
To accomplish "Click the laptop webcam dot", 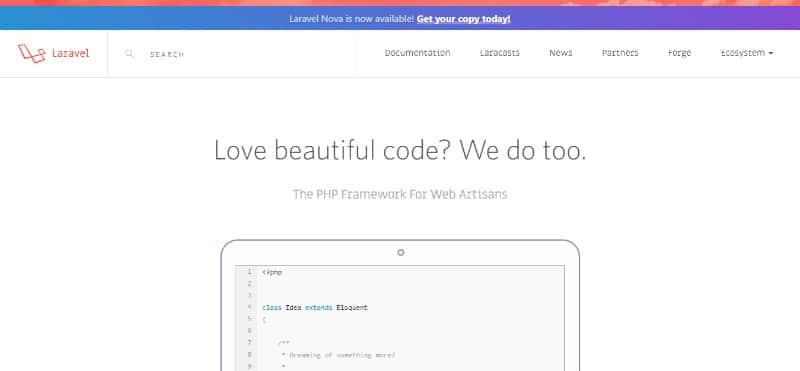I will point(401,253).
